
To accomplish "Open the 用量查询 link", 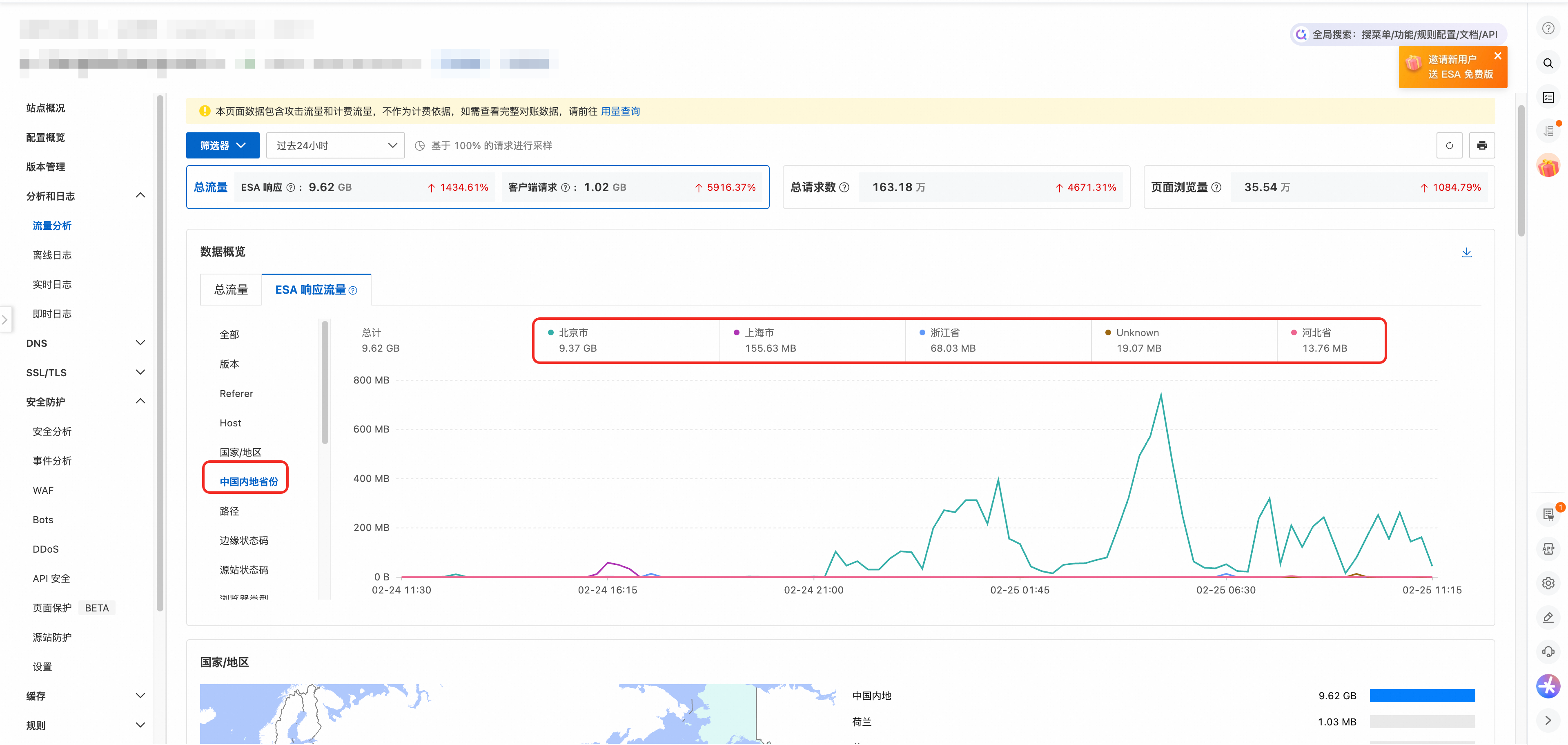I will [x=620, y=112].
